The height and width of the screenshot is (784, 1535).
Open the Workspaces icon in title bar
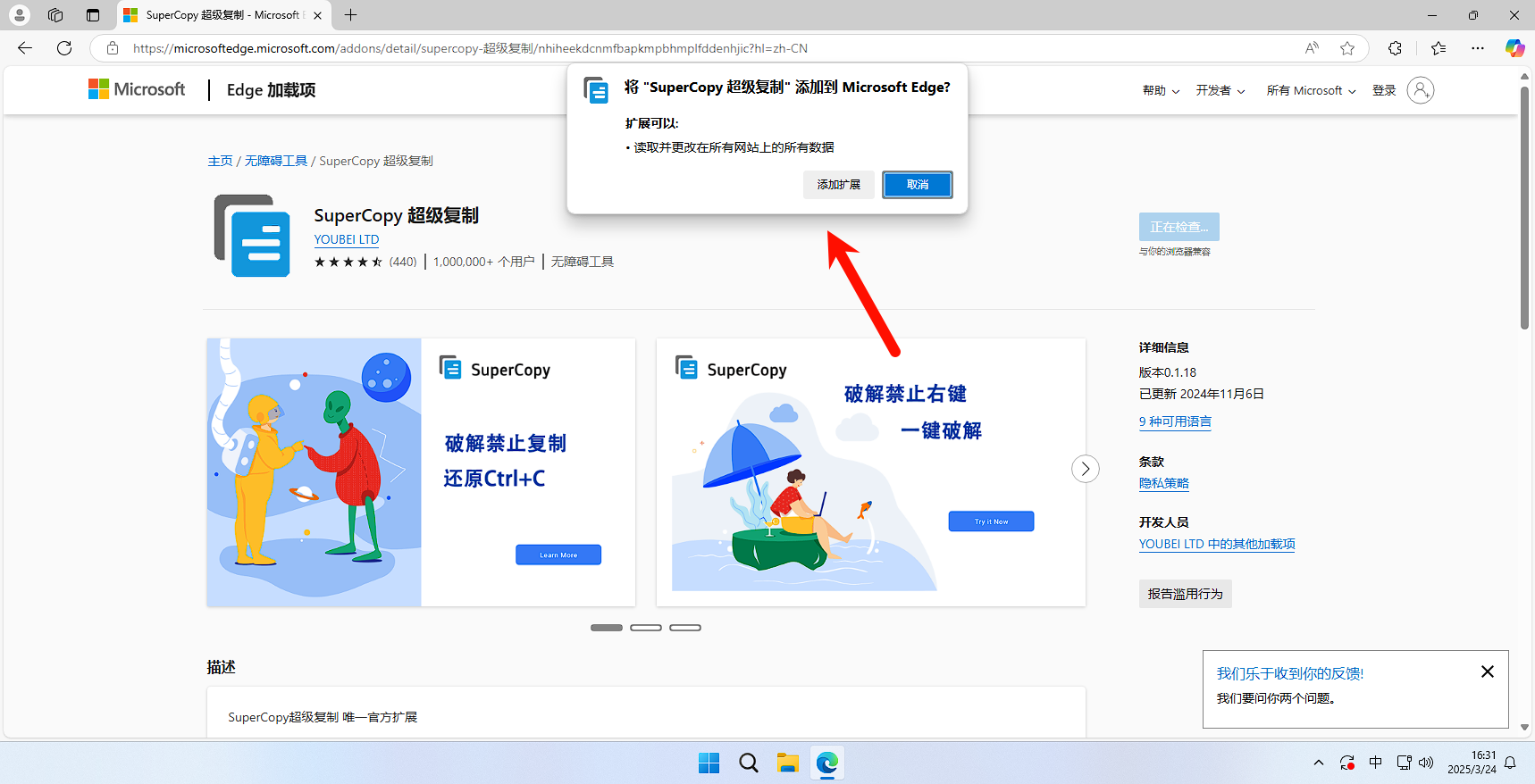click(x=55, y=15)
